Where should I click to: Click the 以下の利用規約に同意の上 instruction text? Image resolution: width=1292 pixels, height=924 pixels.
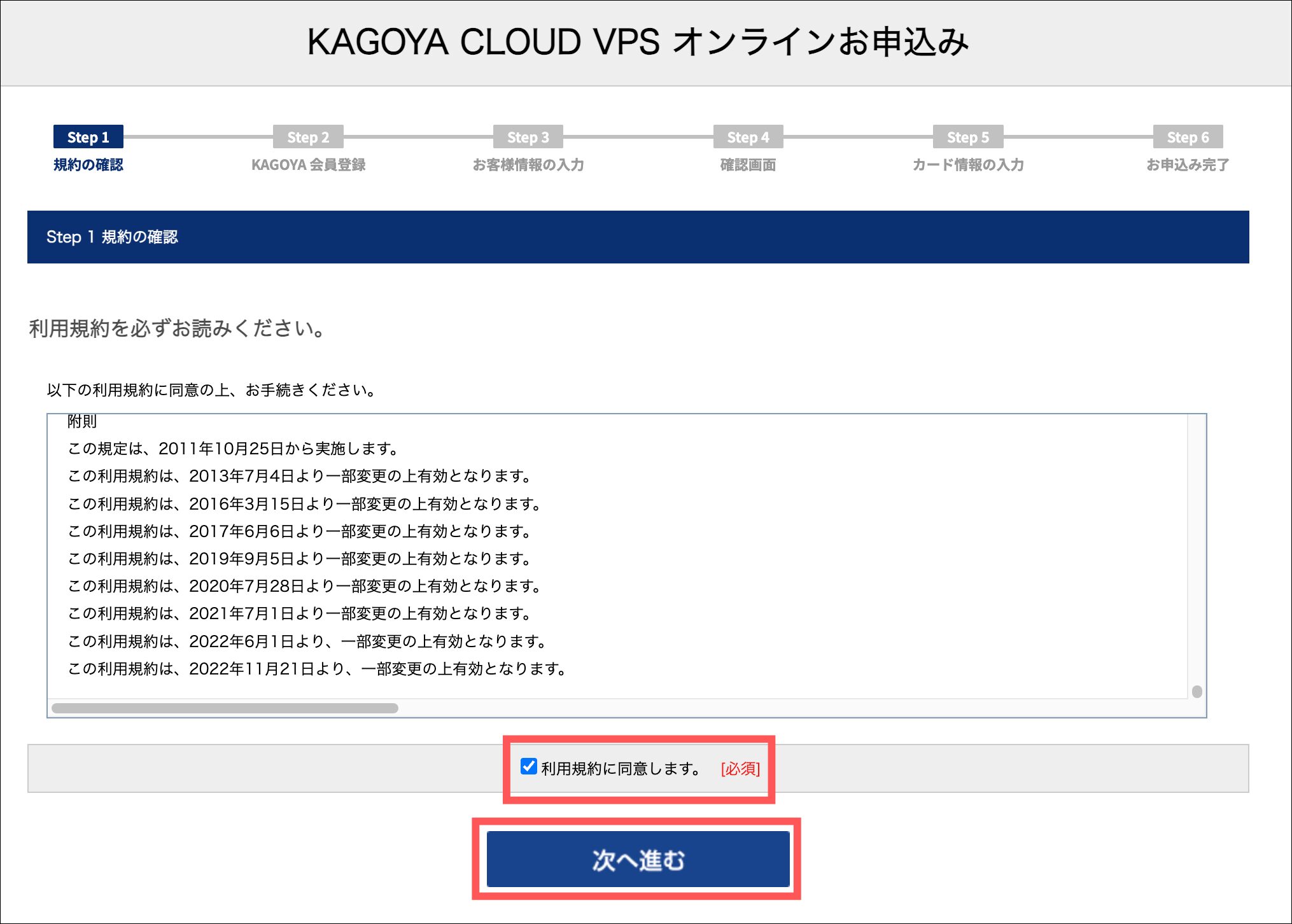click(x=211, y=390)
